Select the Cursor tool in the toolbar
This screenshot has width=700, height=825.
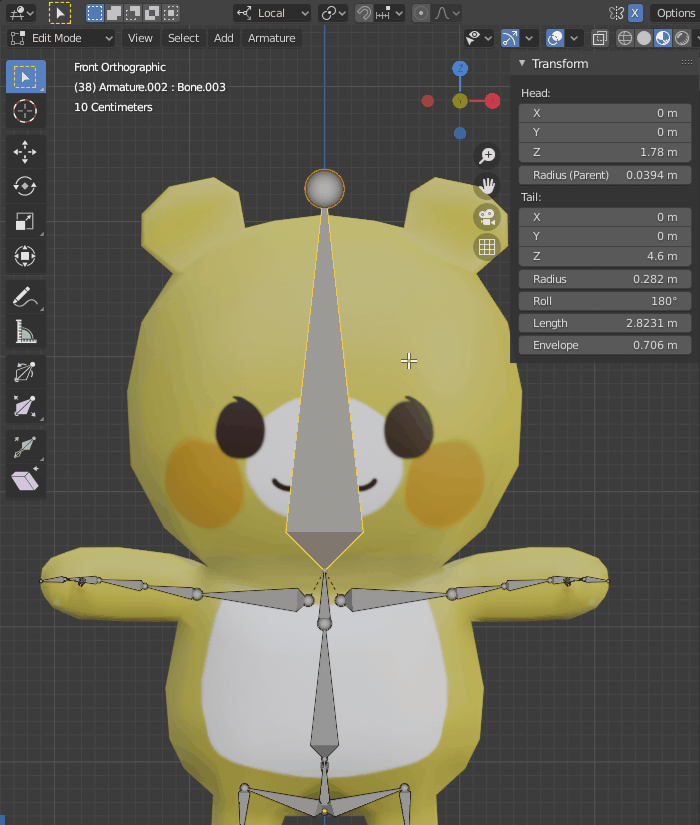click(25, 111)
